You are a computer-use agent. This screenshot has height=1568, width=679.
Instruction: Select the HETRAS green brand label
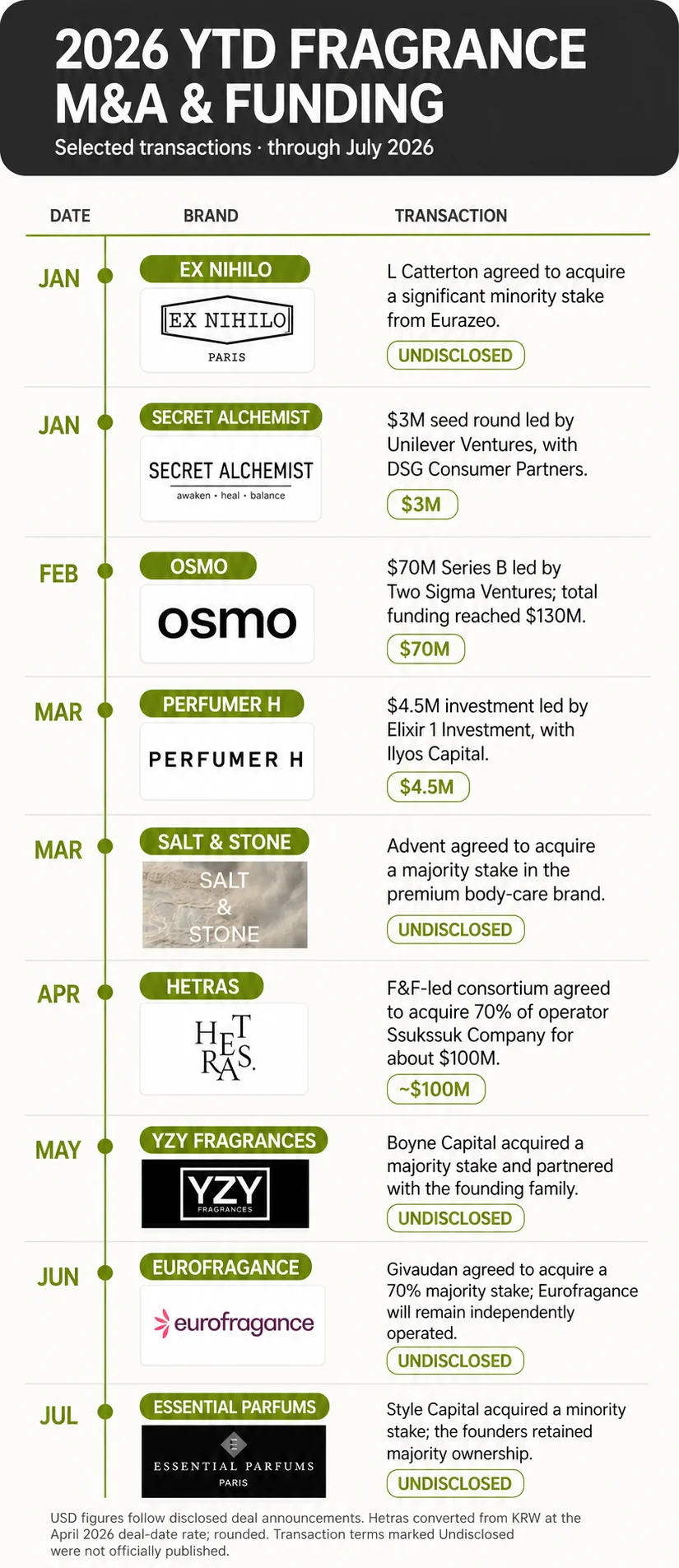coord(202,986)
